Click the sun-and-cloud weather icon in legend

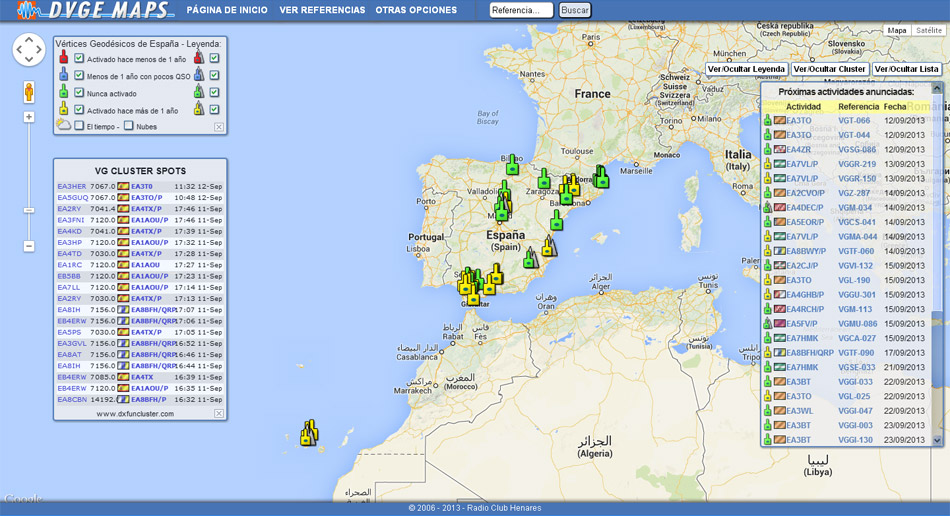click(64, 125)
